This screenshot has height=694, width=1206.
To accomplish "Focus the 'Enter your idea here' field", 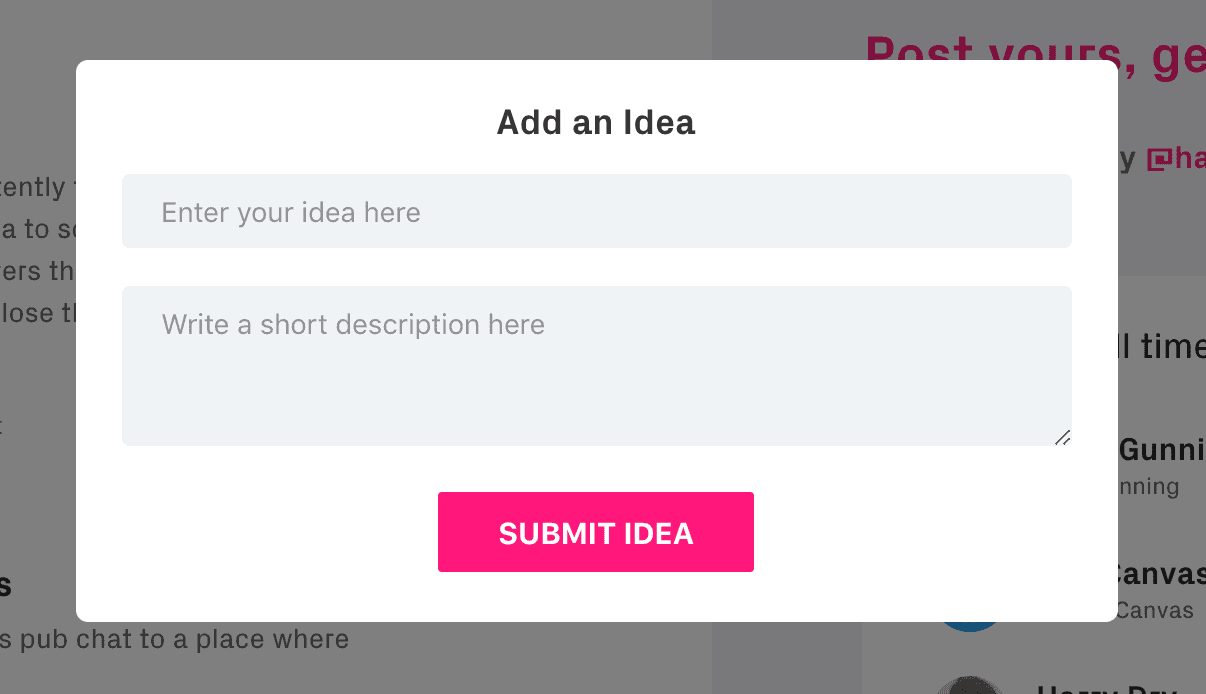I will pyautogui.click(x=596, y=212).
